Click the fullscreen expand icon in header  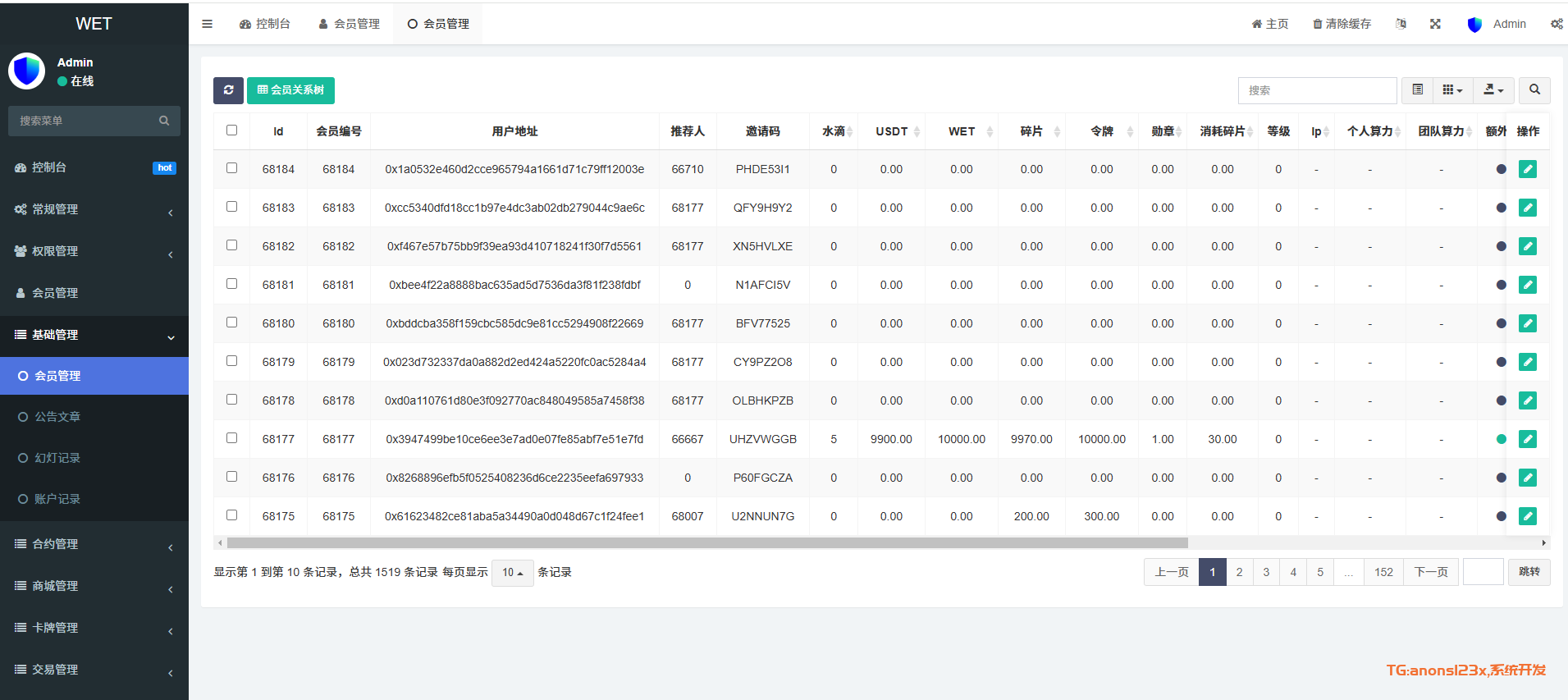(x=1435, y=24)
